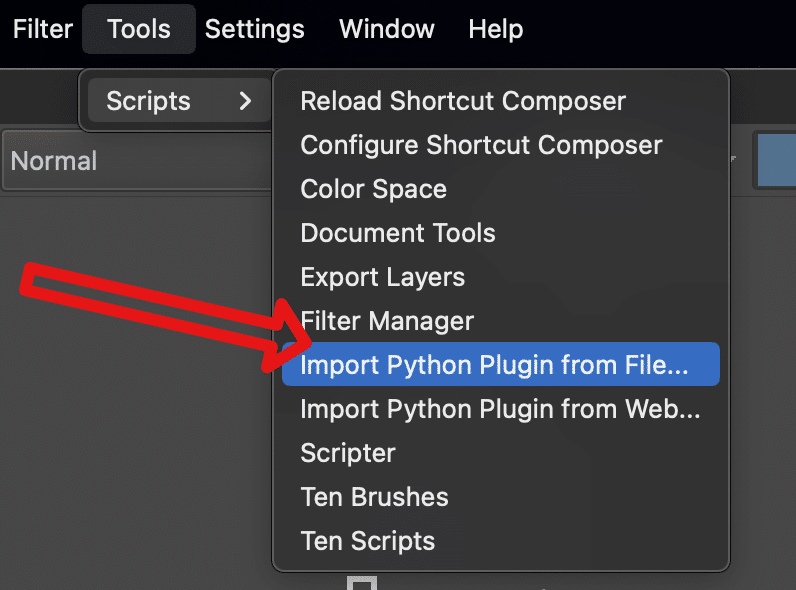Select Import Python Plugin from Web
This screenshot has width=796, height=590.
tap(501, 408)
